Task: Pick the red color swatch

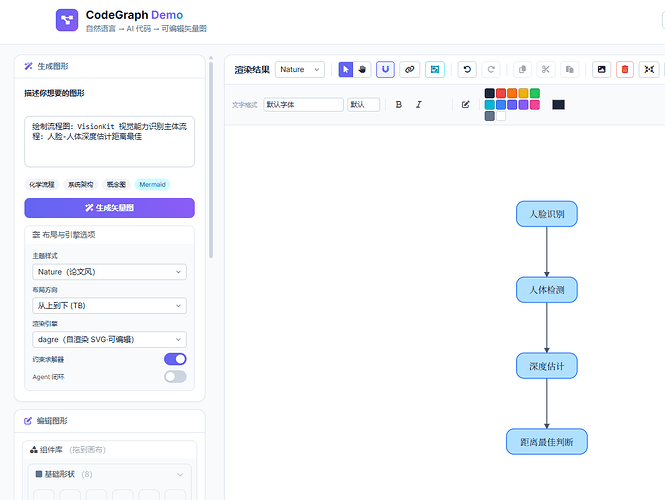Action: click(x=501, y=93)
